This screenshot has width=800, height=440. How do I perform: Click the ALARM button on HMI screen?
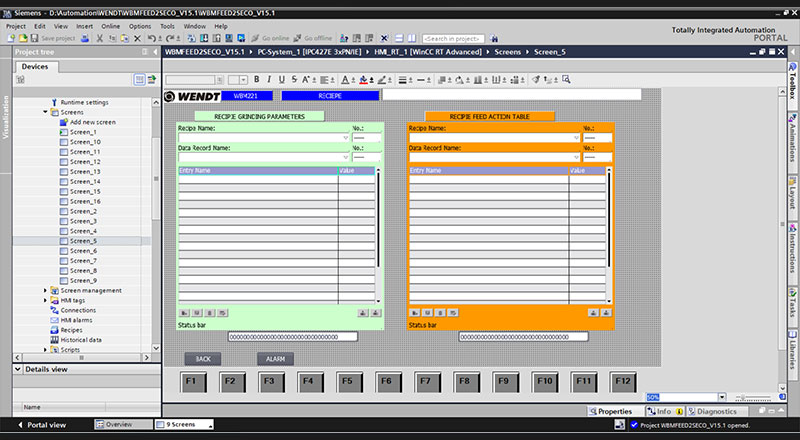275,359
